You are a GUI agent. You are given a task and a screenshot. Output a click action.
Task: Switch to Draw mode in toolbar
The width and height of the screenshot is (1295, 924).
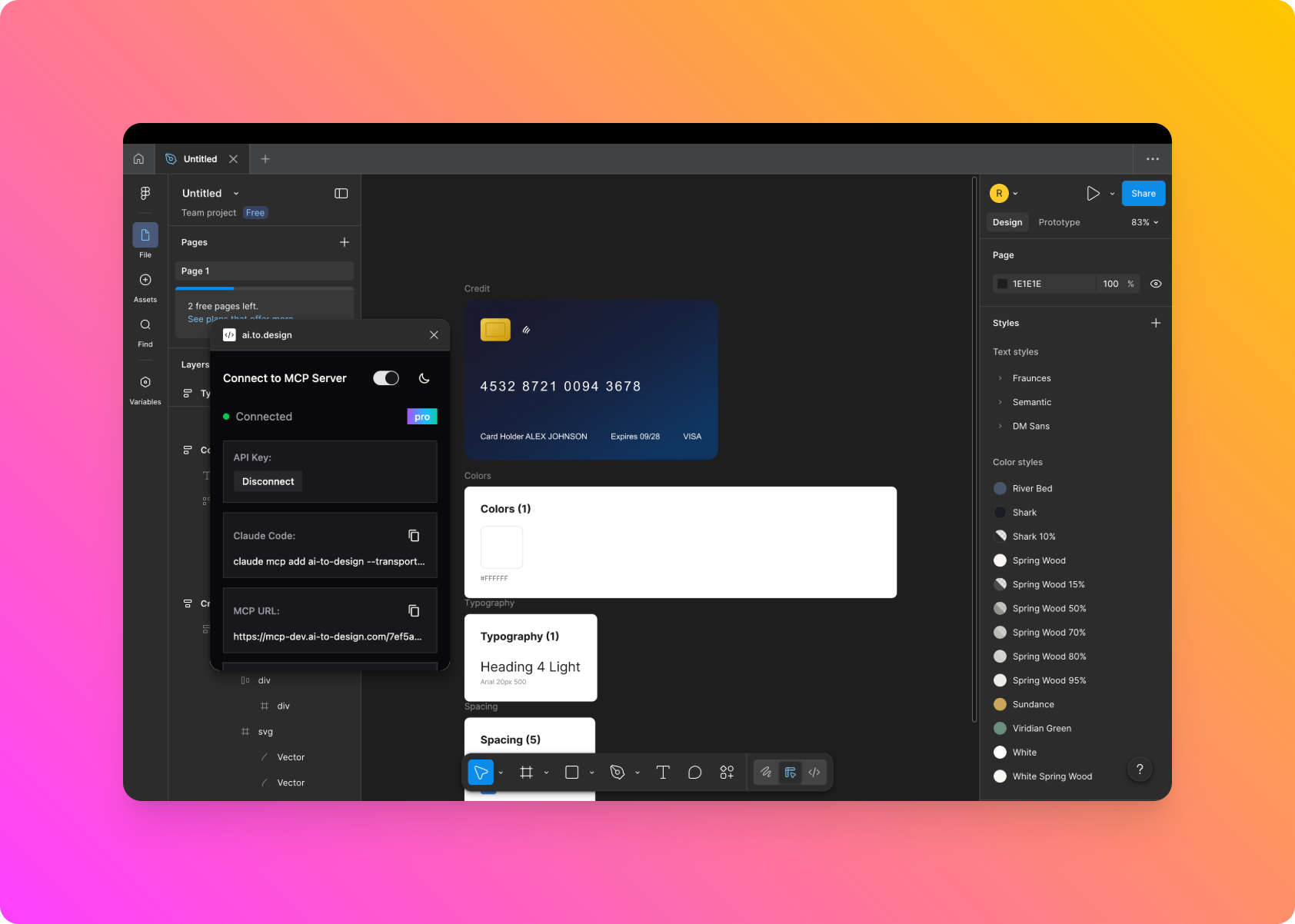766,773
